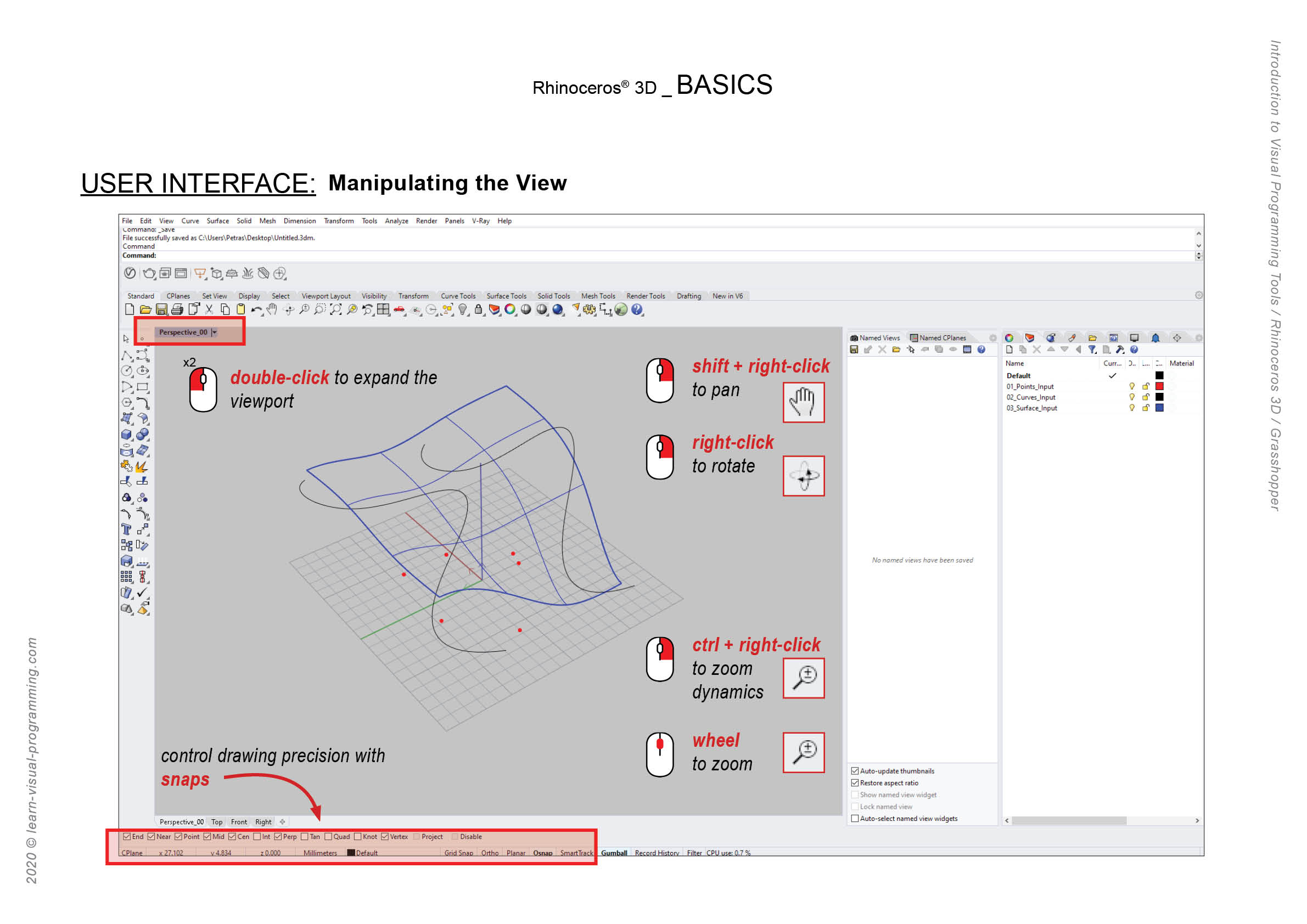1307x924 pixels.
Task: Open a file with the Open folder icon
Action: pos(144,310)
